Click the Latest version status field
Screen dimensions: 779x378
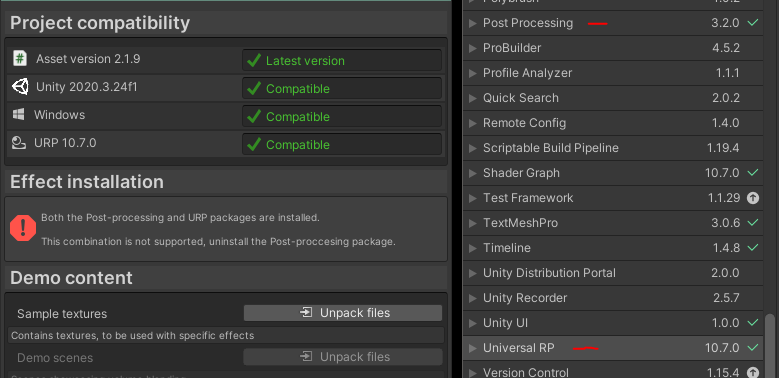click(342, 60)
